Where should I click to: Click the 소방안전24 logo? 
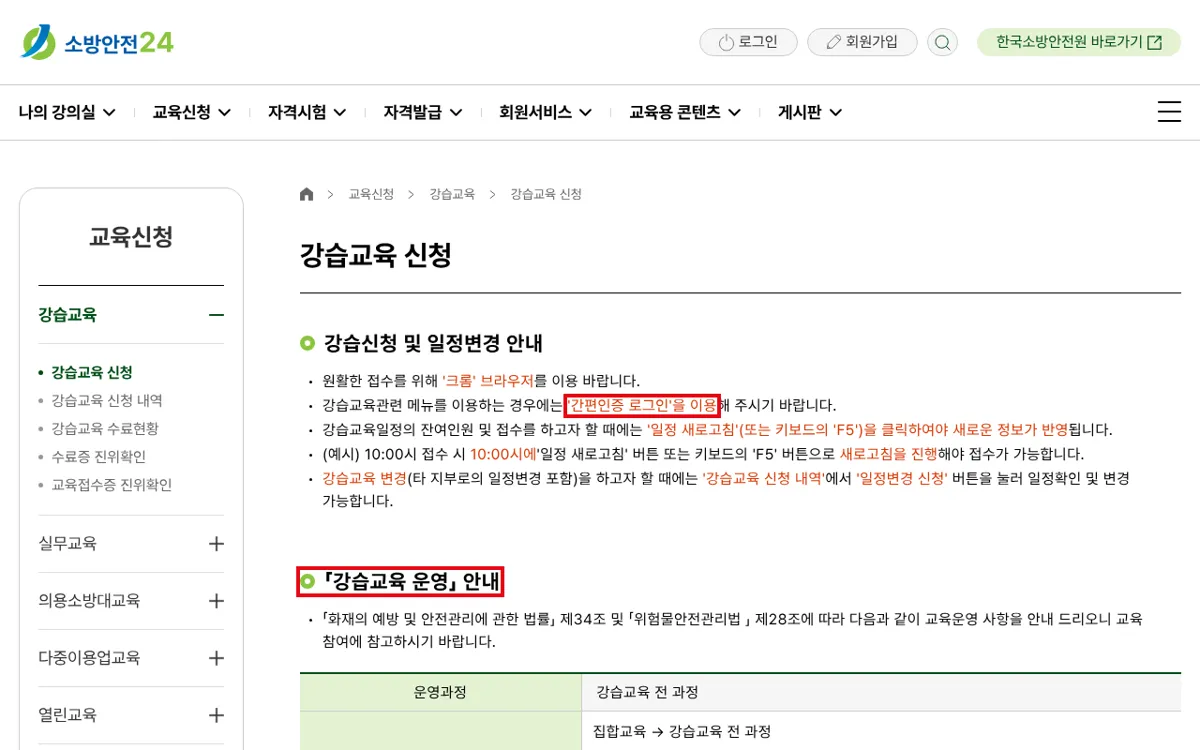97,42
